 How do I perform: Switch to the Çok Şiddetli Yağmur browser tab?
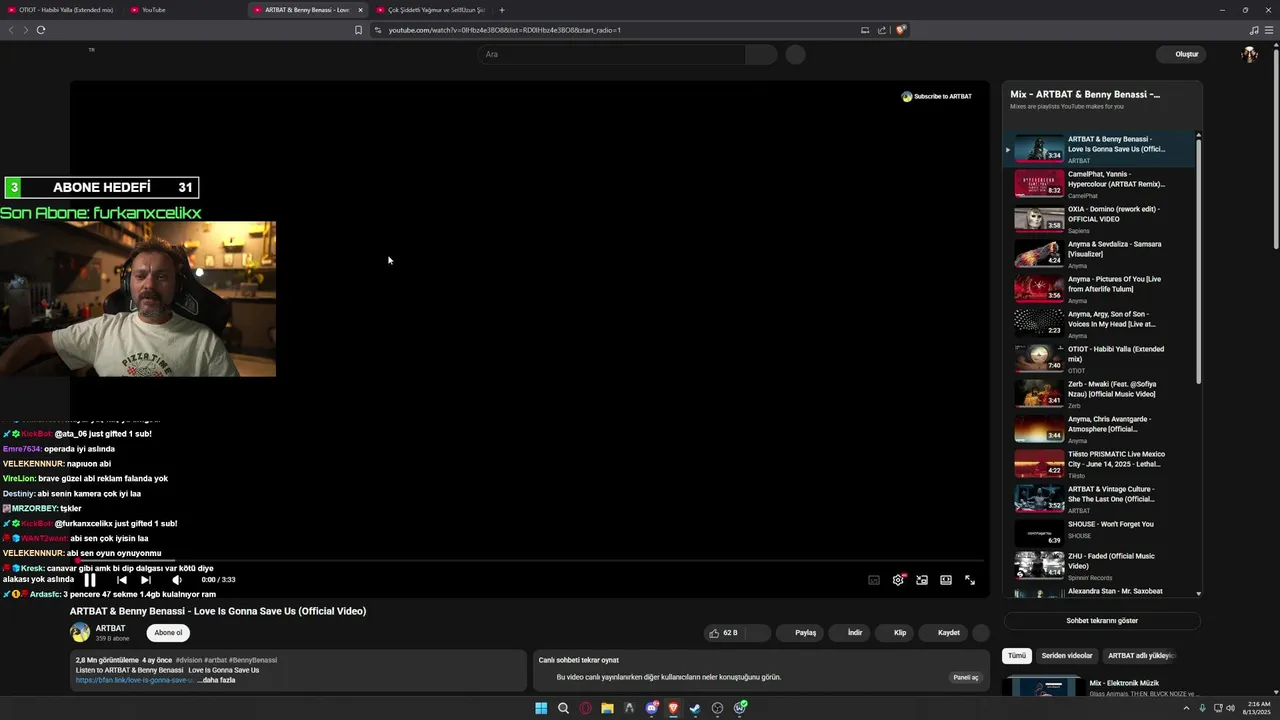430,10
